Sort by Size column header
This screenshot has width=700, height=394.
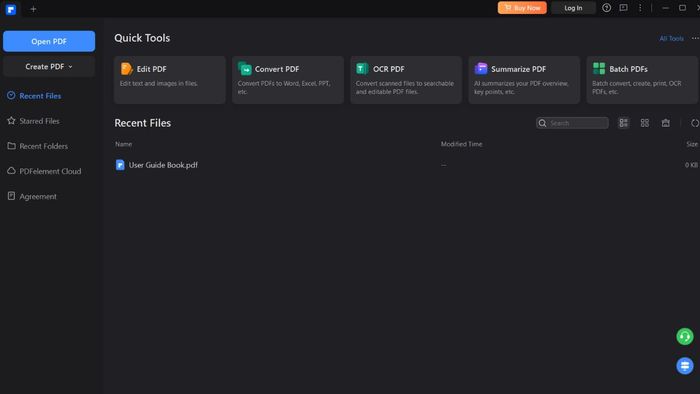[692, 144]
